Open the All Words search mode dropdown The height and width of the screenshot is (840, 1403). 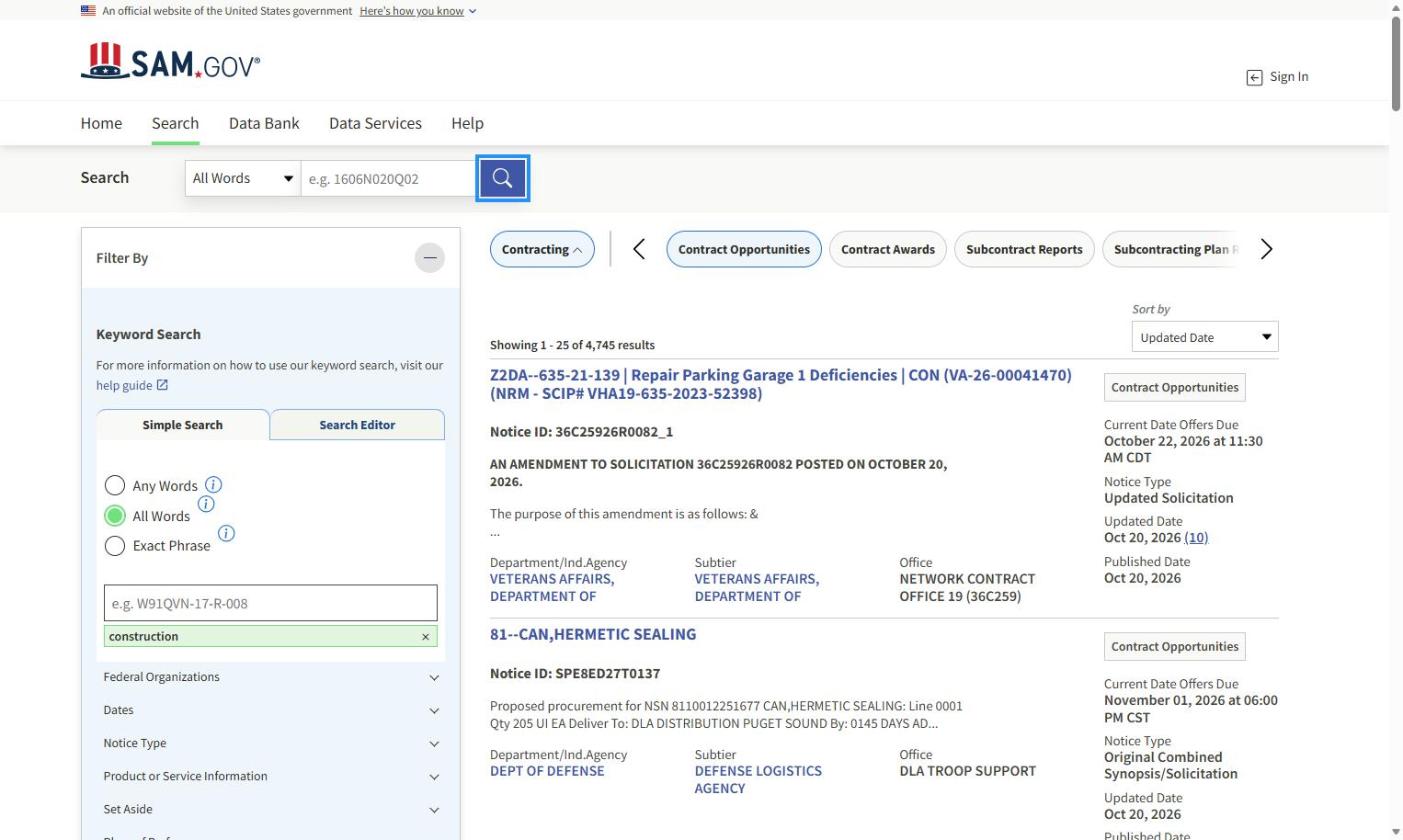click(x=243, y=178)
